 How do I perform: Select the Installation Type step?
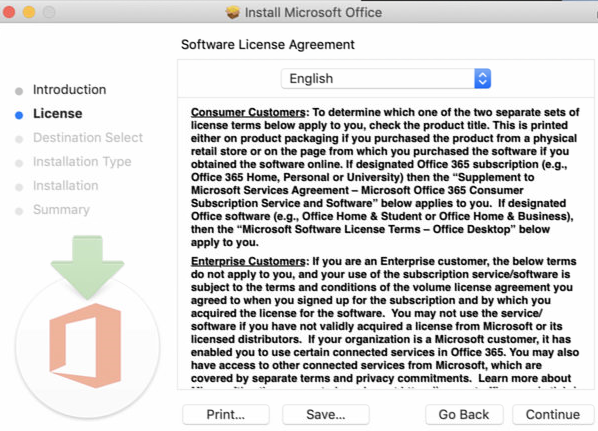82,162
